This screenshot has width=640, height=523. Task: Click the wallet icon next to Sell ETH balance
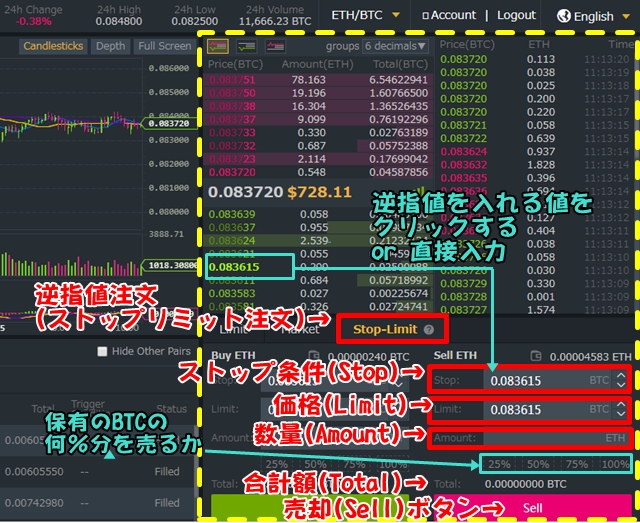pyautogui.click(x=536, y=356)
